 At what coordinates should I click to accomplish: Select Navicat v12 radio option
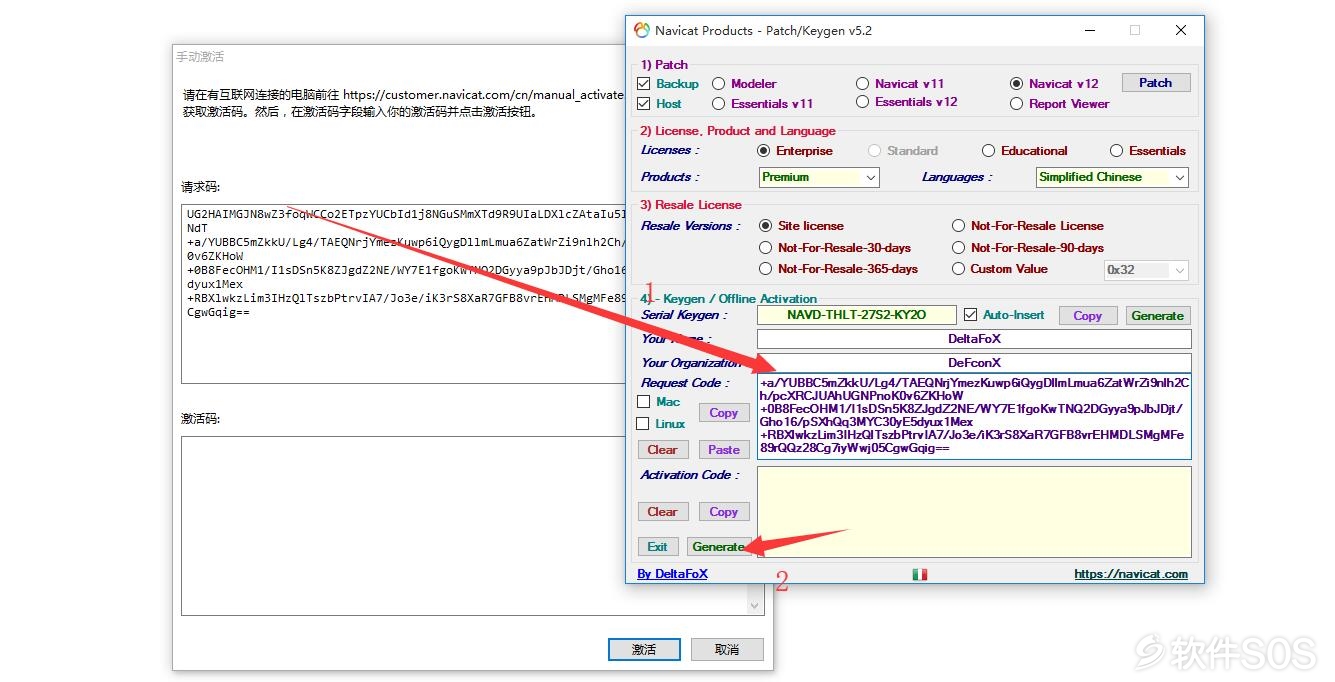pos(1017,84)
